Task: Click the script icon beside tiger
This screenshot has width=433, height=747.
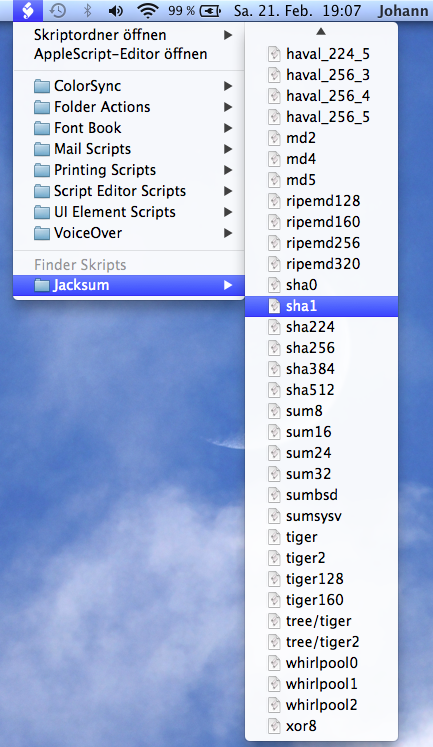Action: 274,537
